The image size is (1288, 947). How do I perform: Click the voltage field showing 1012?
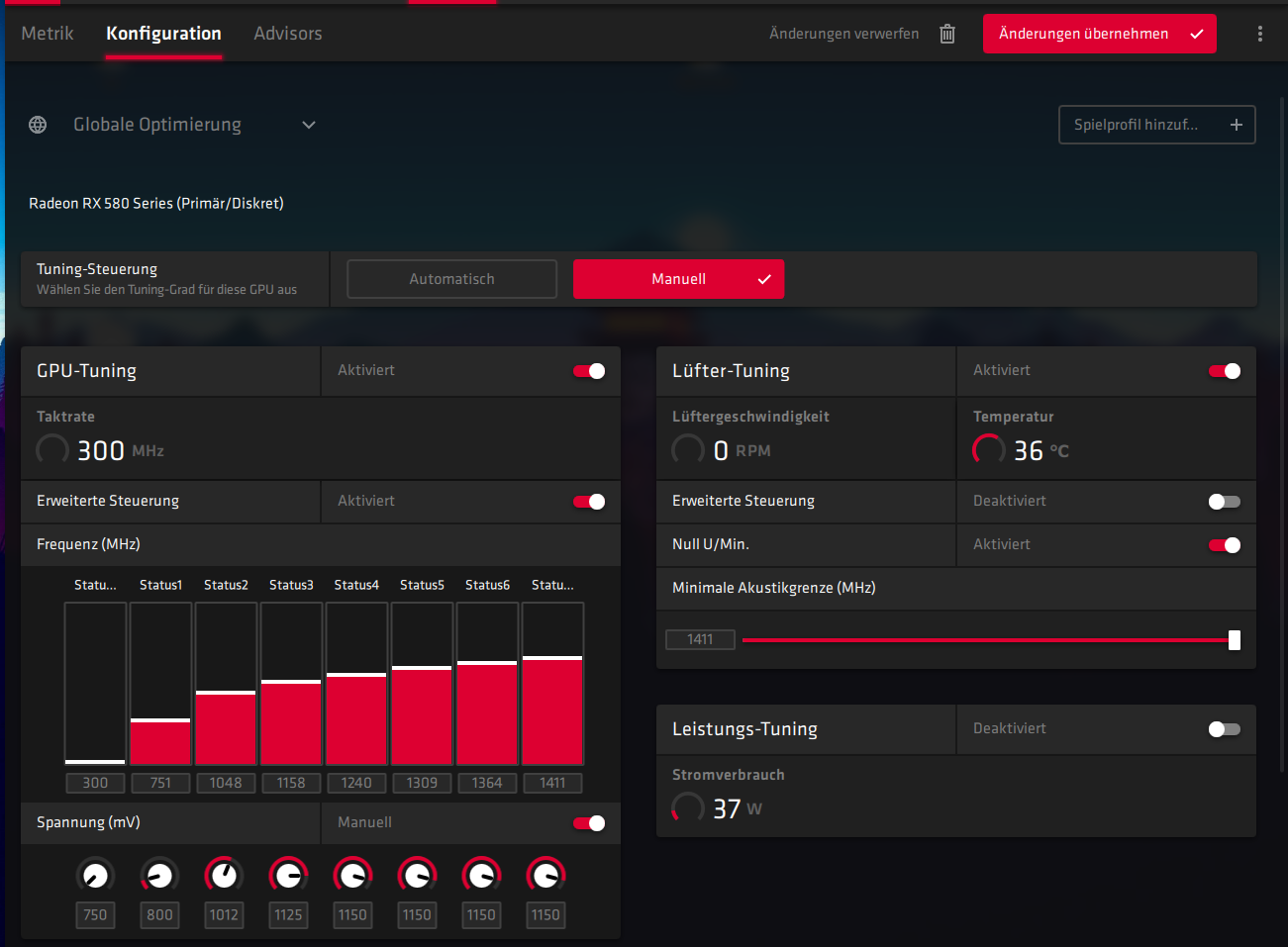pyautogui.click(x=224, y=915)
